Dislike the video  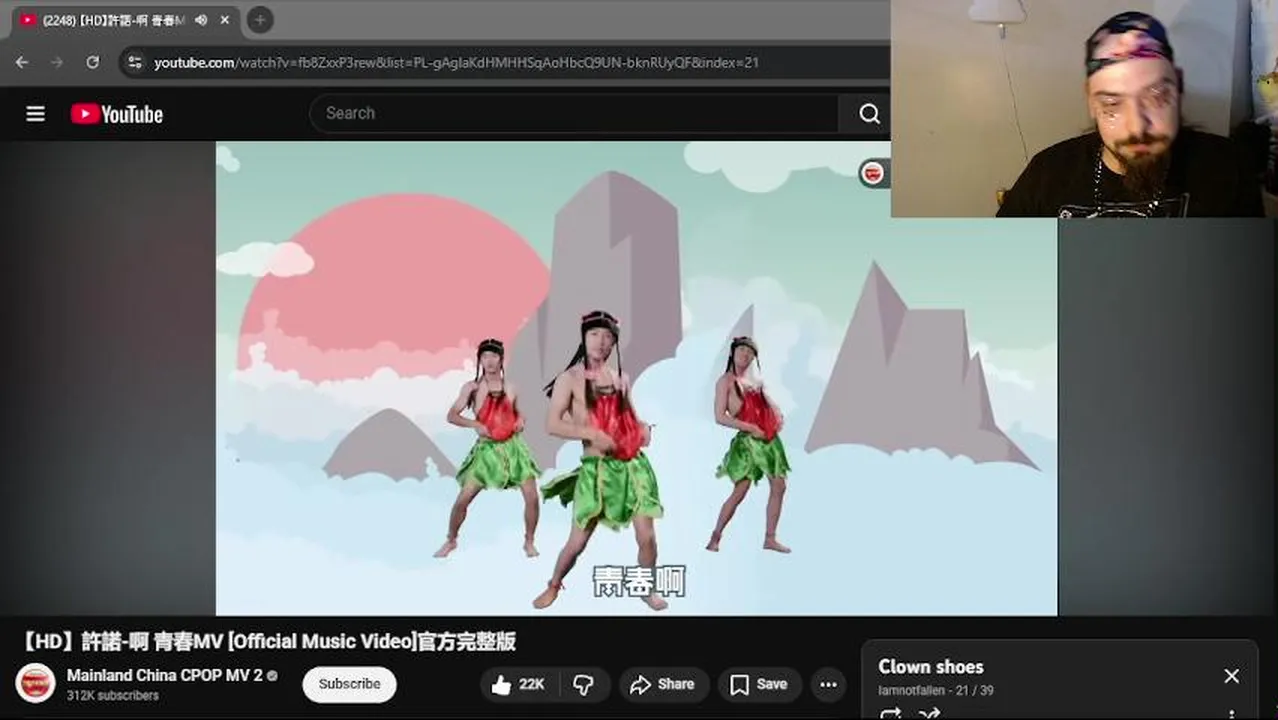pyautogui.click(x=583, y=684)
